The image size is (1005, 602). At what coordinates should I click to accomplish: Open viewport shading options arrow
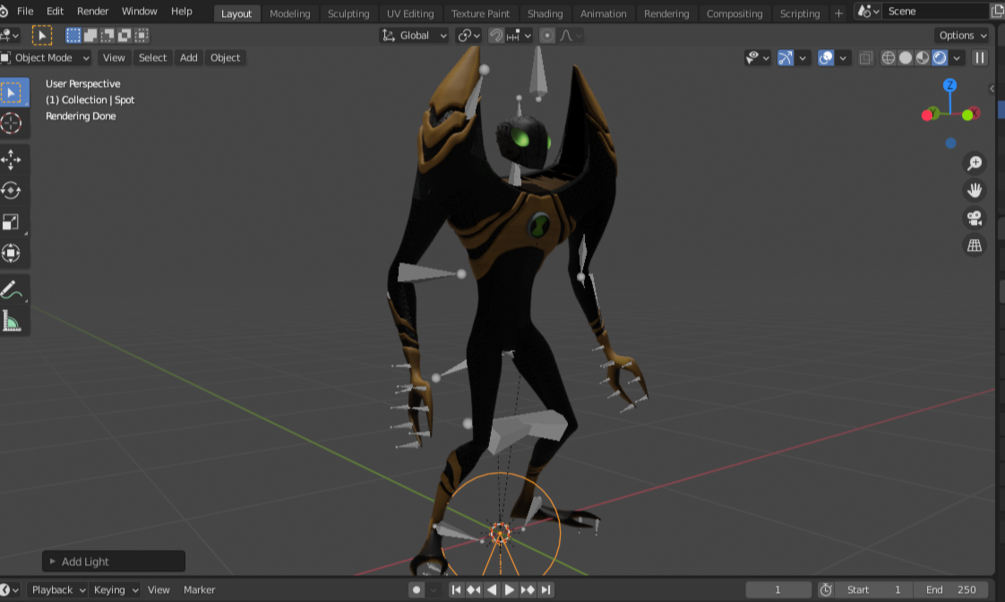[957, 58]
